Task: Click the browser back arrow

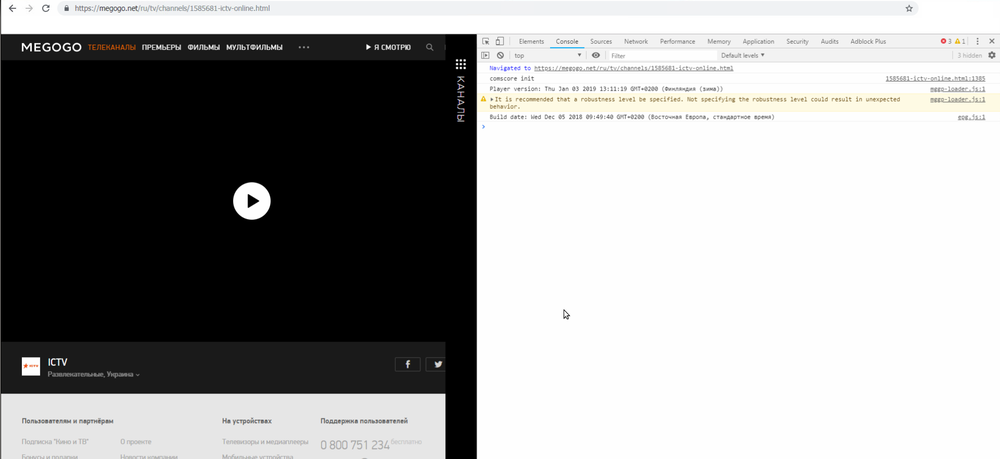Action: [x=12, y=8]
